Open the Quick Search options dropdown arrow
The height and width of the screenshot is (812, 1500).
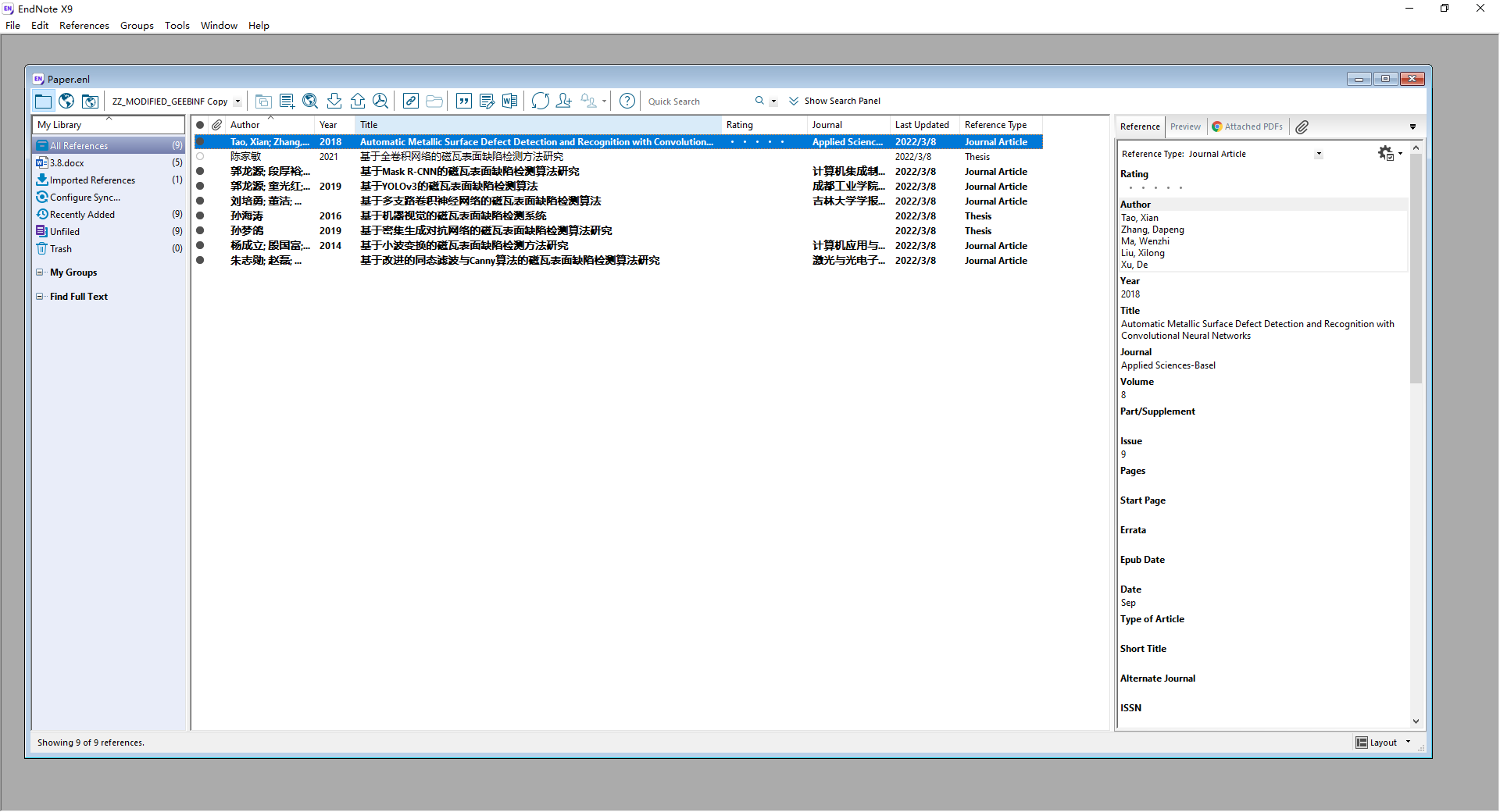coord(773,101)
